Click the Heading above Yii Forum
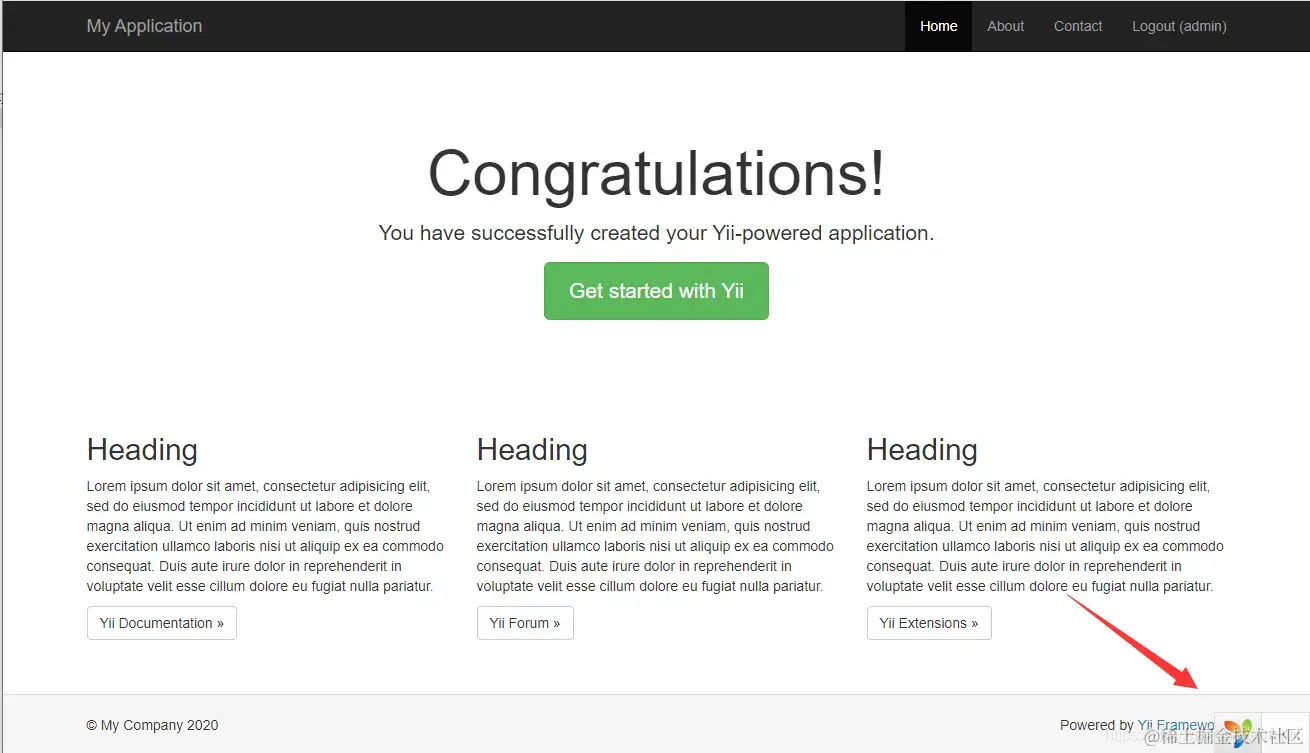 tap(532, 450)
